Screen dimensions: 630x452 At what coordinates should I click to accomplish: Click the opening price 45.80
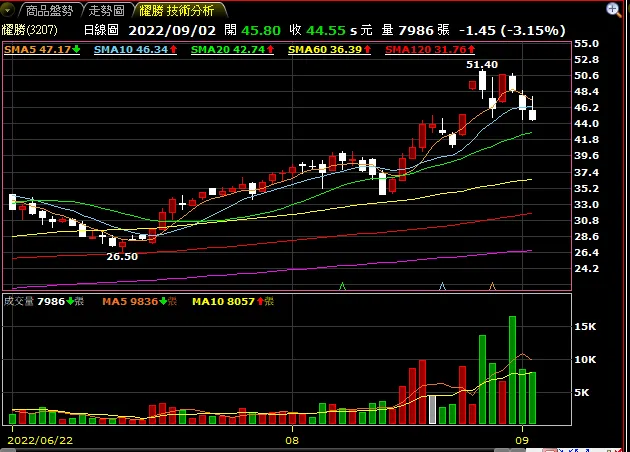click(261, 31)
